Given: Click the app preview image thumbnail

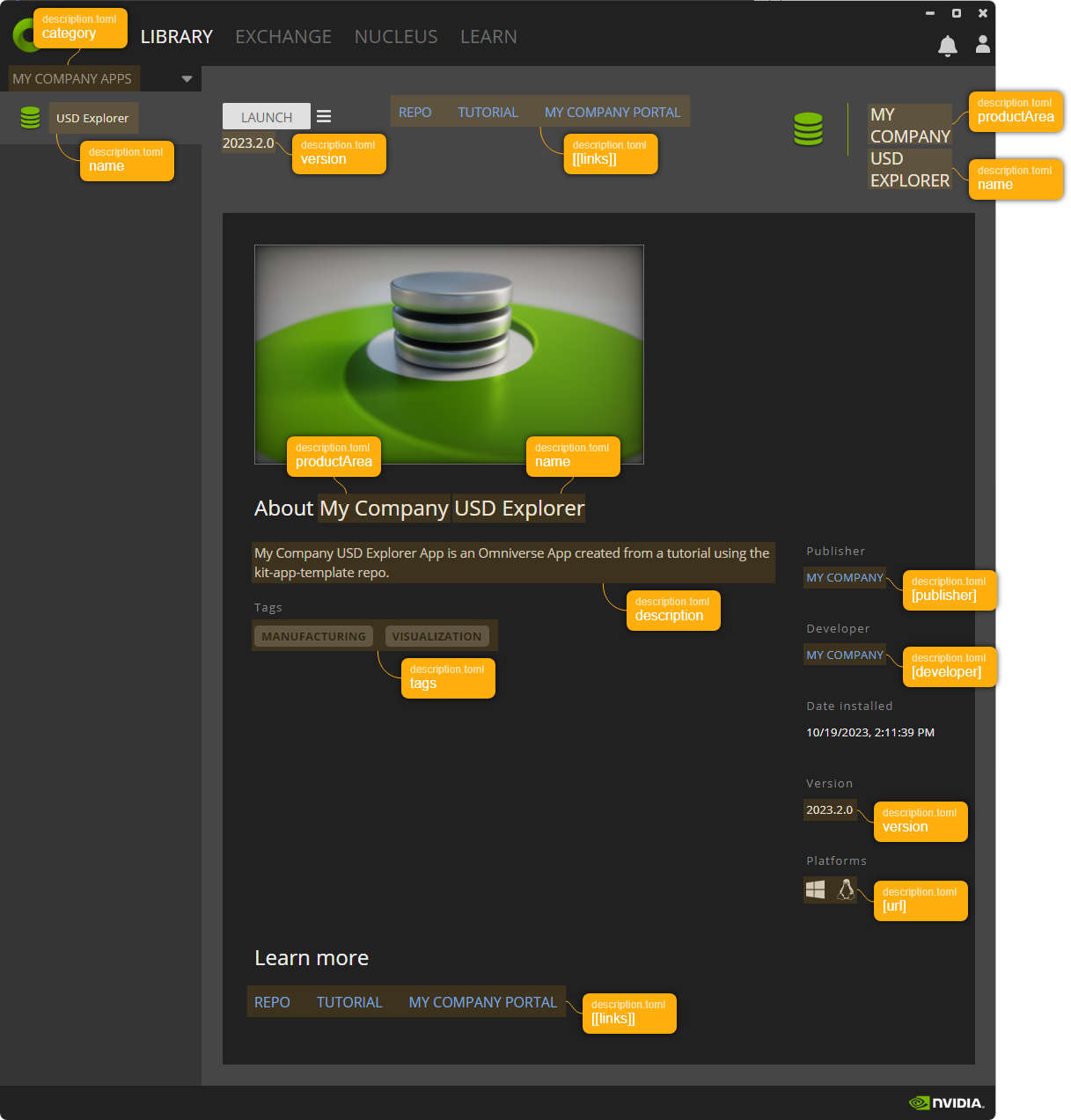Looking at the screenshot, I should pos(449,355).
